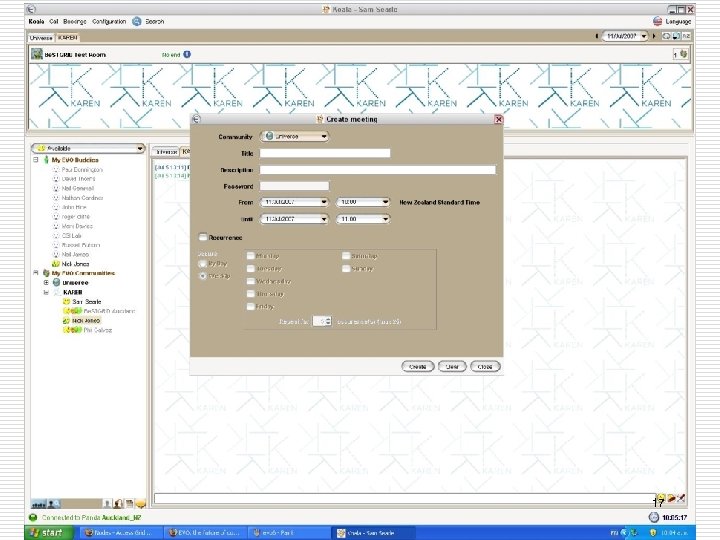Screen dimensions: 720x540
Task: Tick the Monday checkbox
Action: tap(250, 256)
